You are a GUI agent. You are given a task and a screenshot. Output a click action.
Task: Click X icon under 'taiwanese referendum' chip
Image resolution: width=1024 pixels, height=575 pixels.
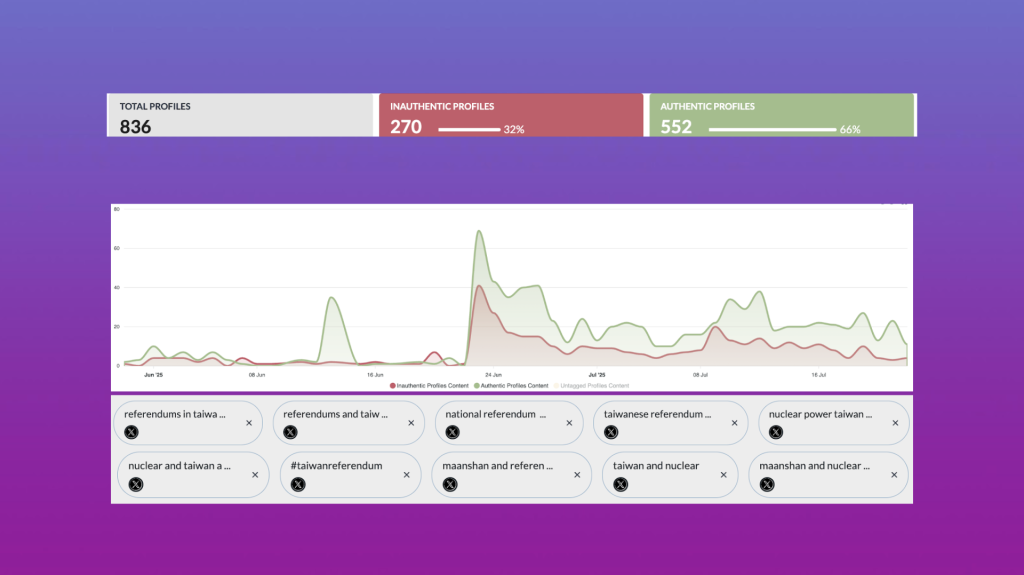611,432
